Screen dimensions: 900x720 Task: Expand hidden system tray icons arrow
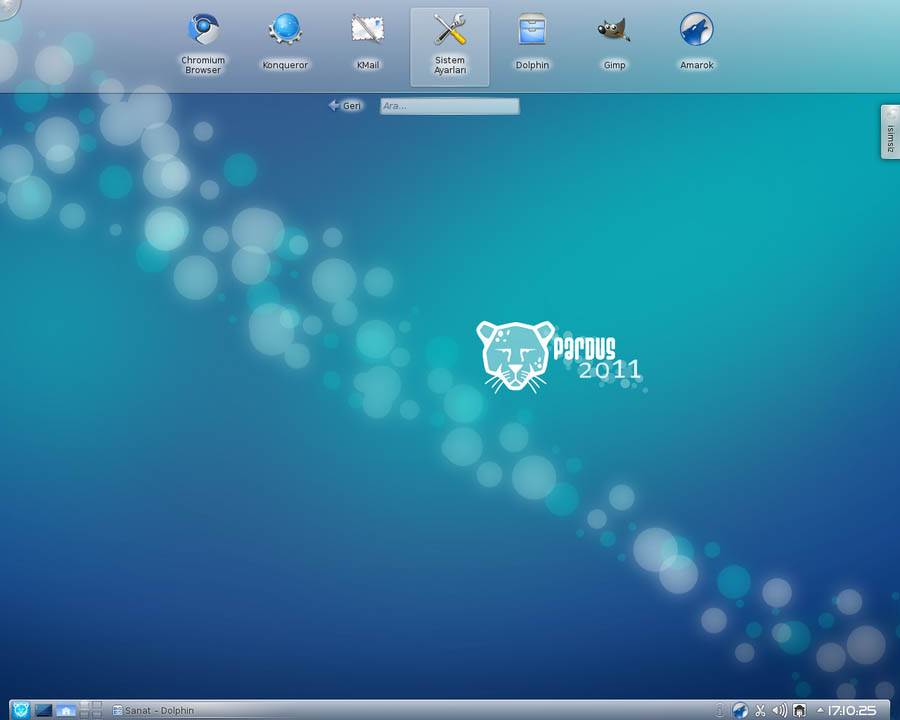820,710
